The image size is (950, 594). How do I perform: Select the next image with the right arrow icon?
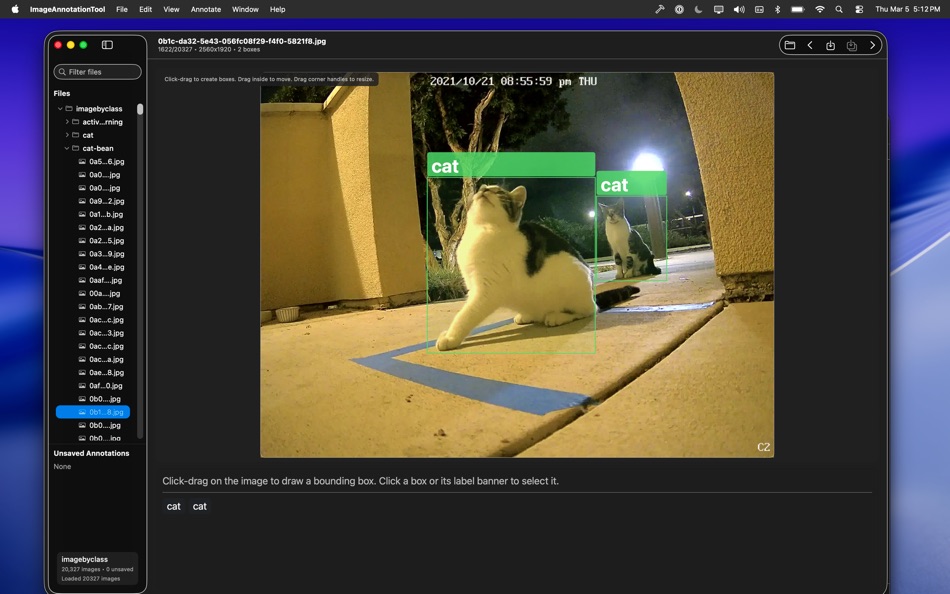(x=872, y=45)
